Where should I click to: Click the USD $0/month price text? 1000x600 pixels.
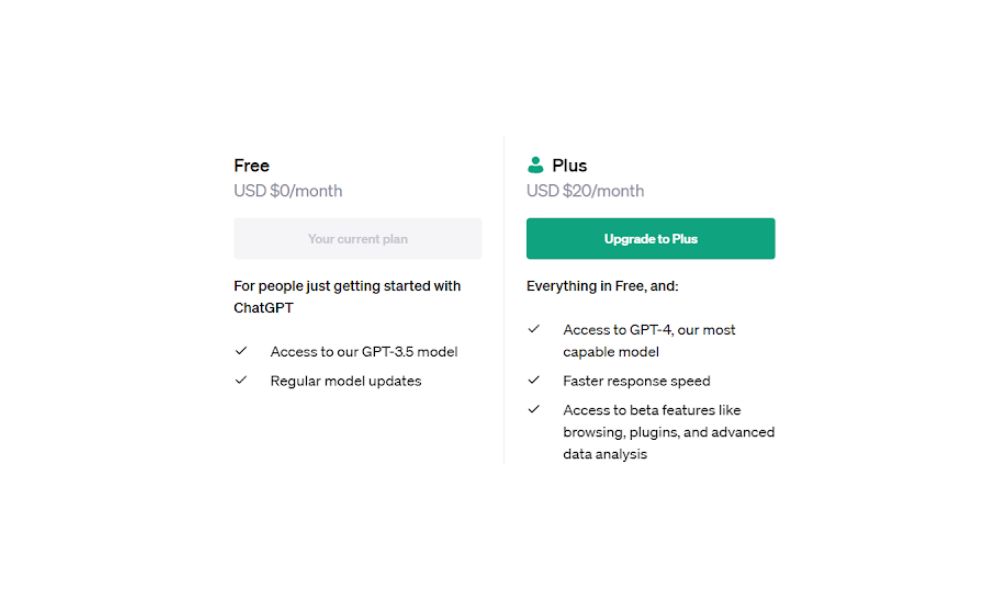tap(288, 191)
